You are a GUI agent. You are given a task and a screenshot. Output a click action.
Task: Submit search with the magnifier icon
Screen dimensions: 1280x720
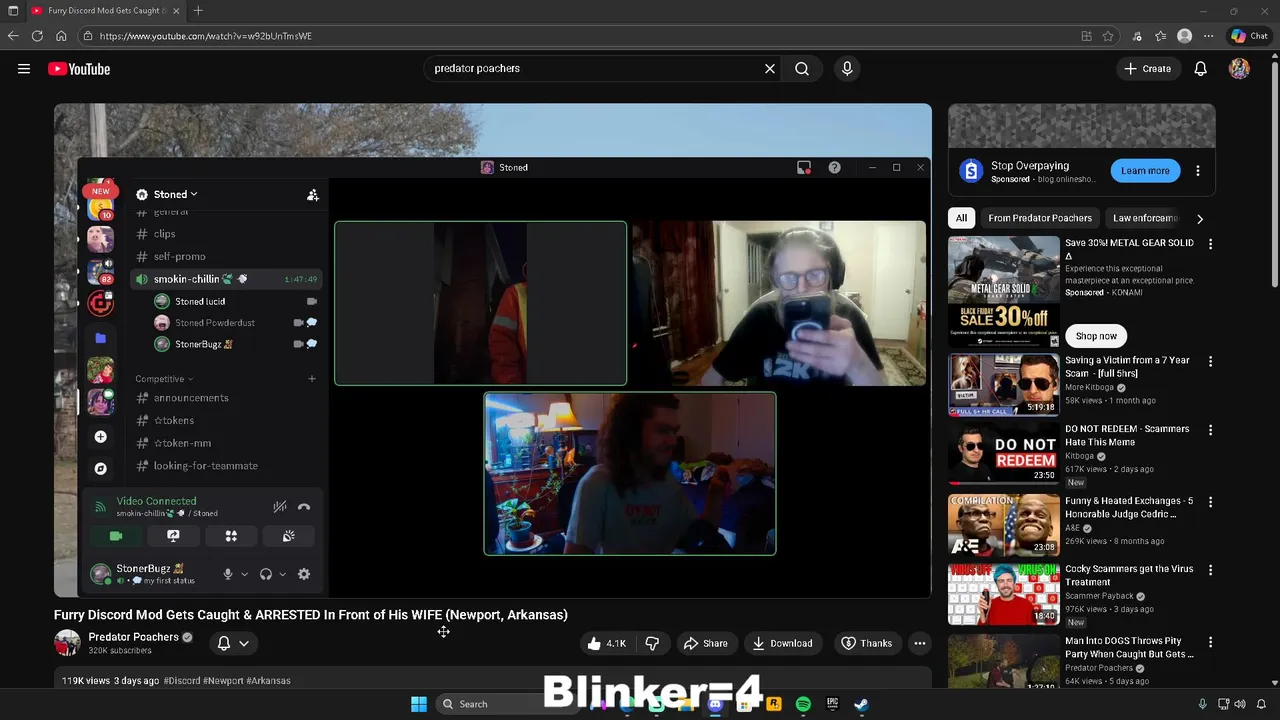pos(802,69)
